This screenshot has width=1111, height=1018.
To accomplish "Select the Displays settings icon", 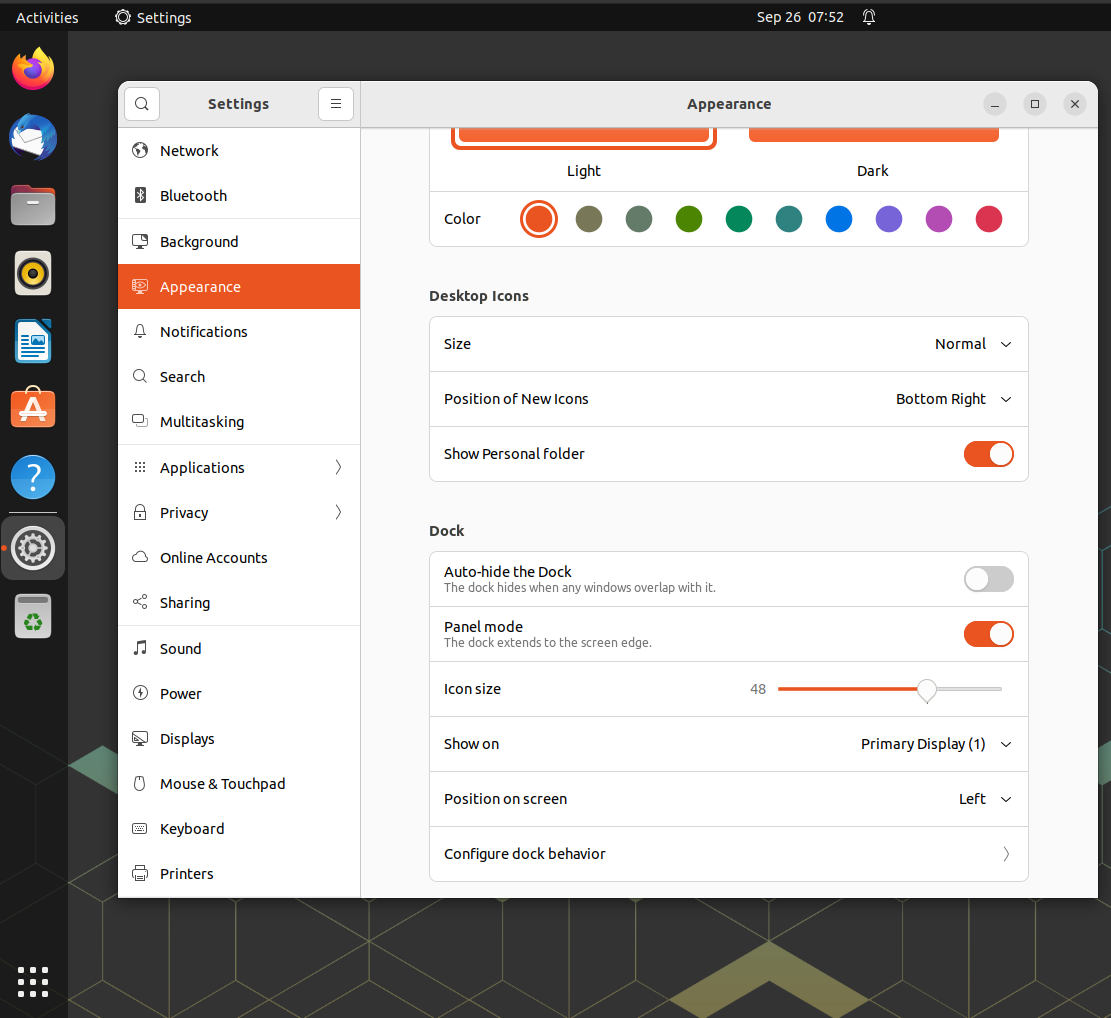I will point(140,738).
